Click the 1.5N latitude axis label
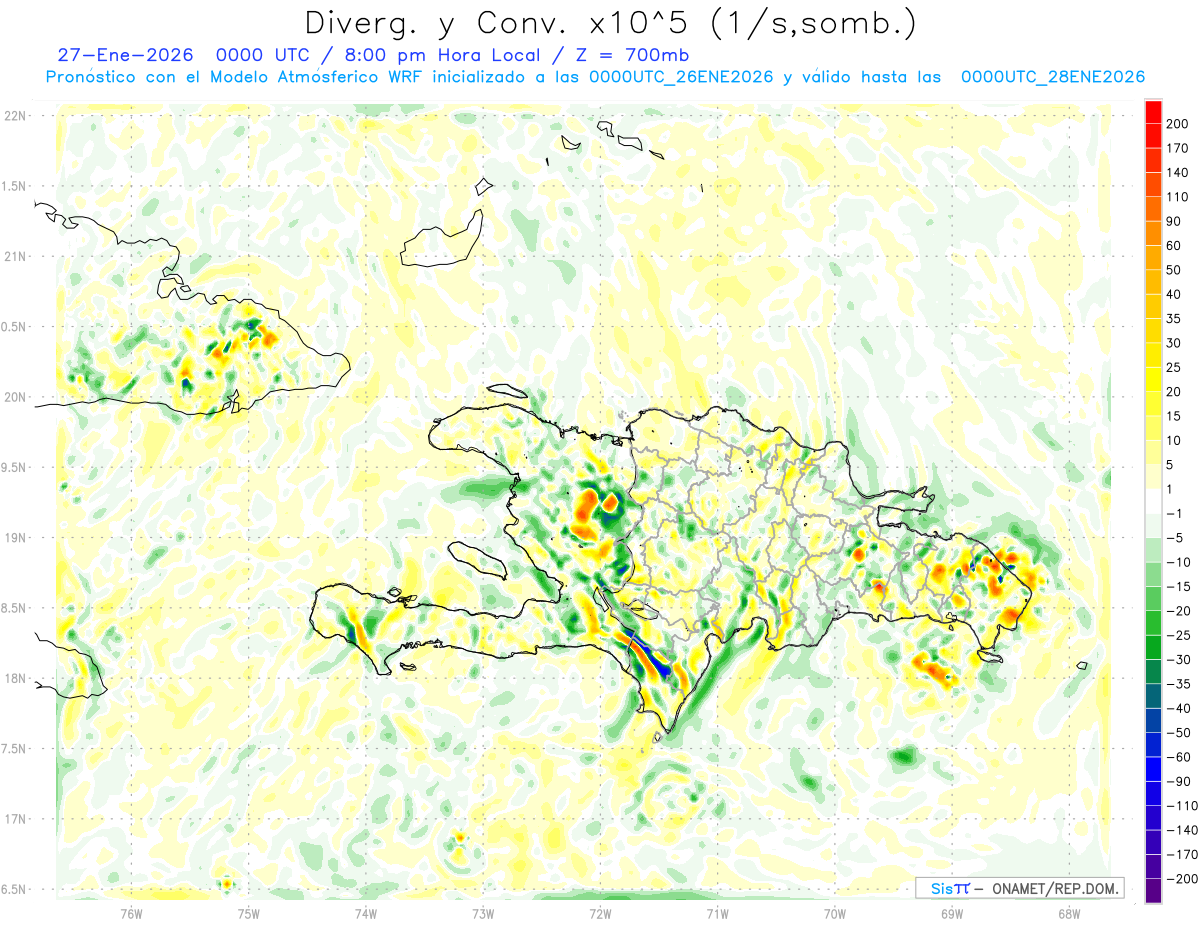 coord(14,186)
